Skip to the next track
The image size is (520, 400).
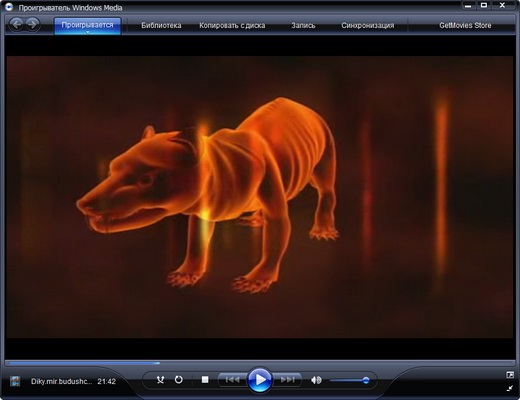coord(288,380)
